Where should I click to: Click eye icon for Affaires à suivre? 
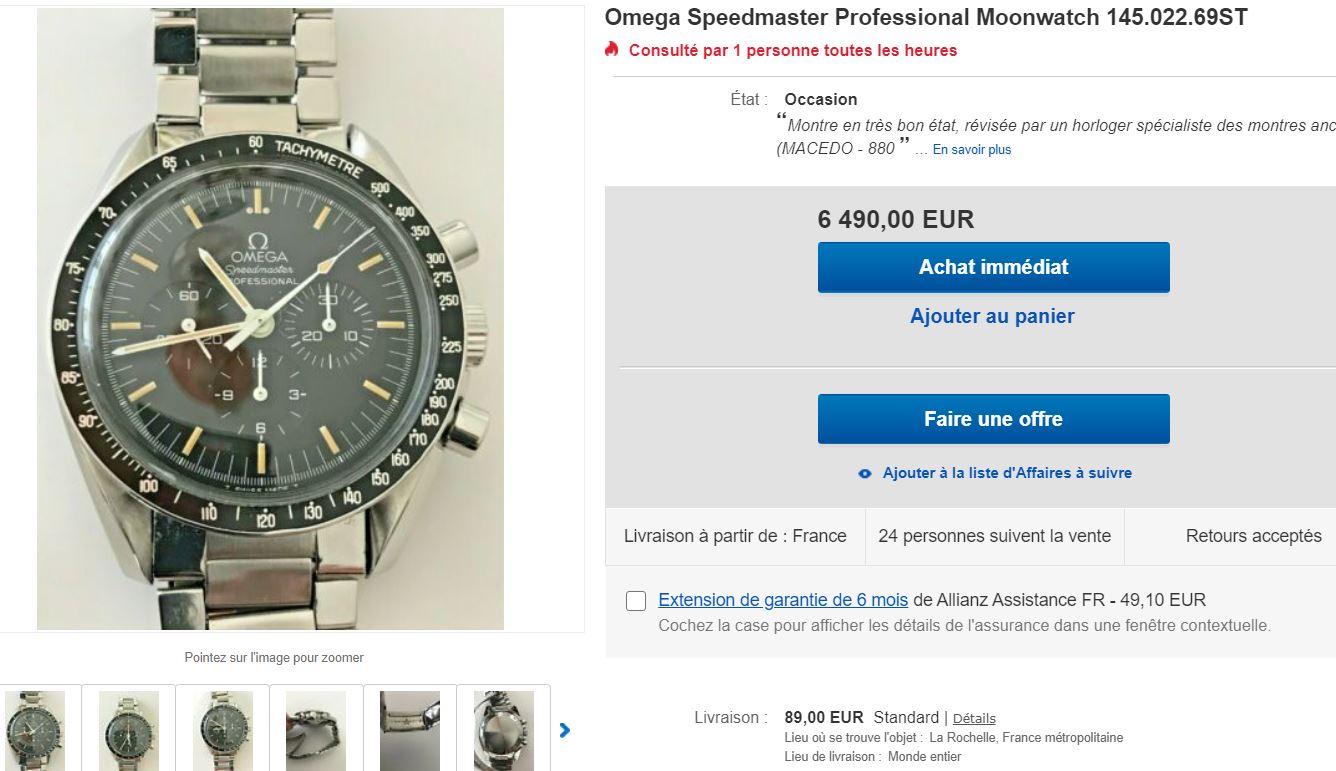[x=865, y=474]
